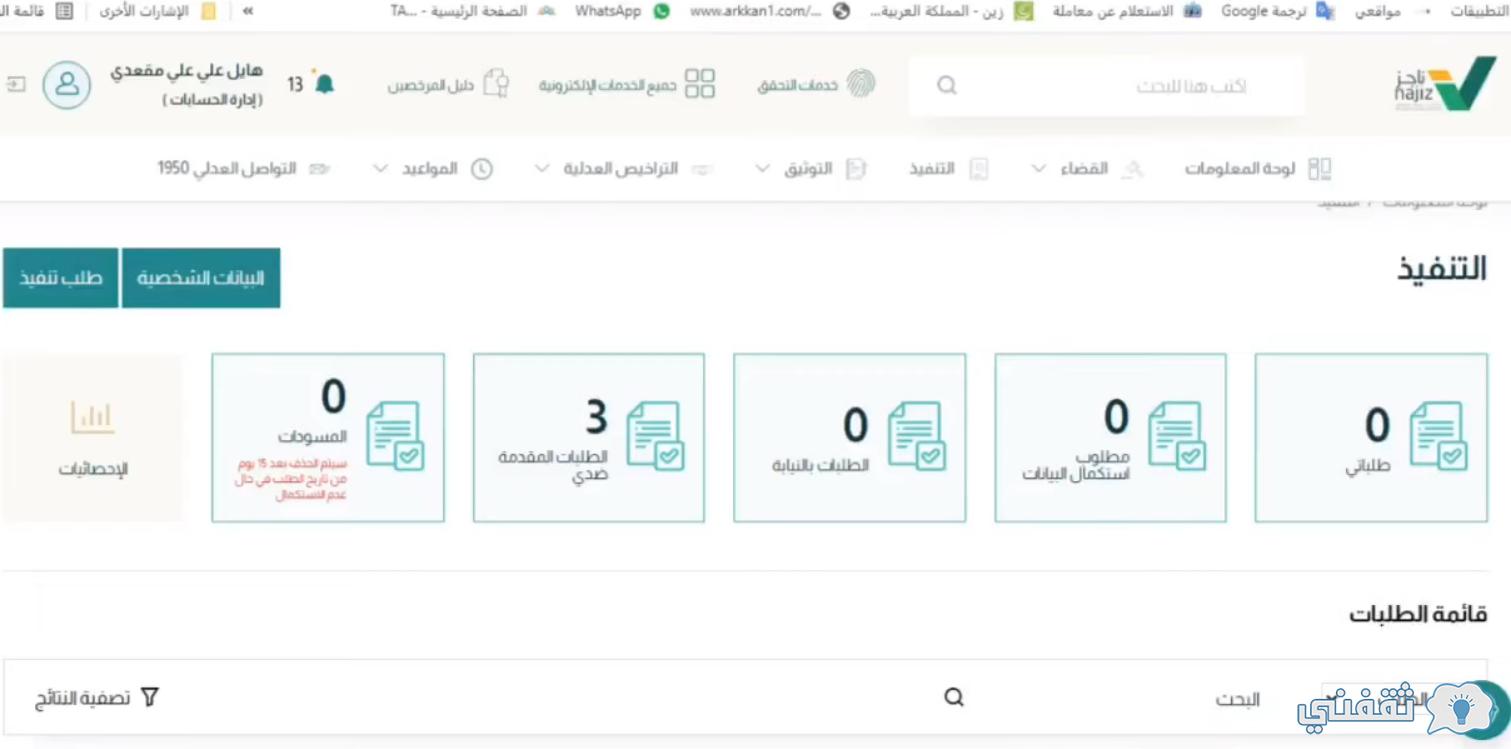Viewport: 1511px width, 749px height.
Task: Click the fingerprint خدمات التحقق icon
Action: [860, 84]
